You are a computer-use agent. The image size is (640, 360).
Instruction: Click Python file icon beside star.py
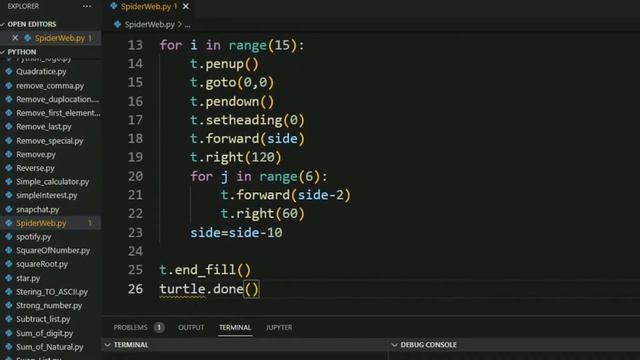pyautogui.click(x=9, y=278)
